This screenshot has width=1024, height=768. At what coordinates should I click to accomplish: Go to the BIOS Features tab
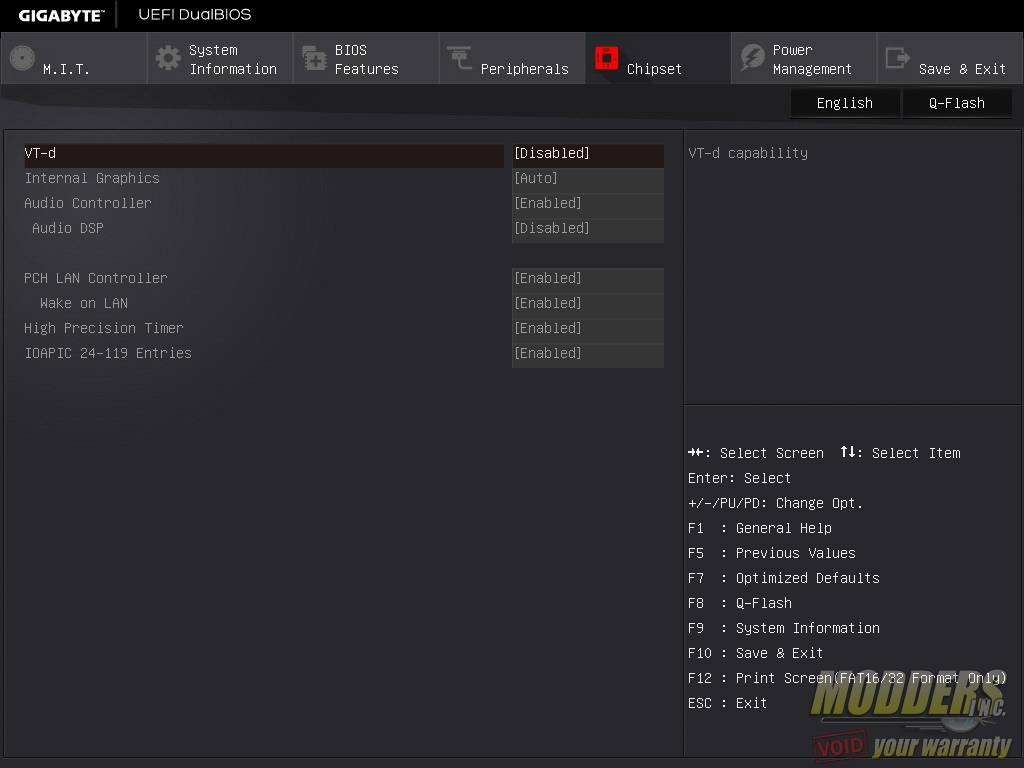click(366, 58)
